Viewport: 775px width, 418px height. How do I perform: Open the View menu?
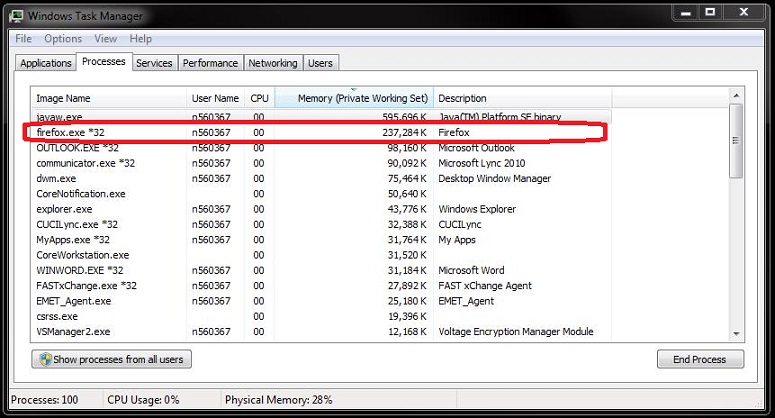tap(106, 39)
